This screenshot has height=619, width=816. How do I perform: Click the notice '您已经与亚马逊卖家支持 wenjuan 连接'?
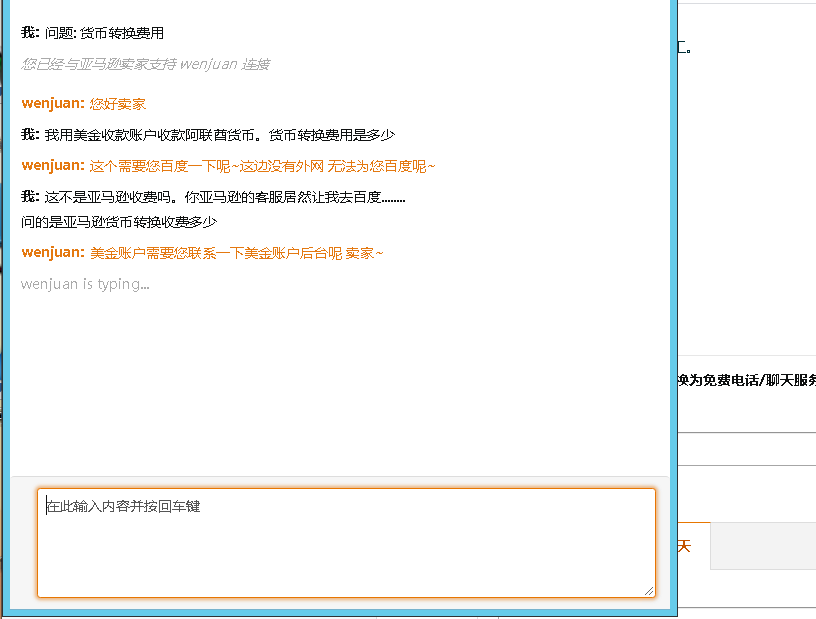point(145,64)
